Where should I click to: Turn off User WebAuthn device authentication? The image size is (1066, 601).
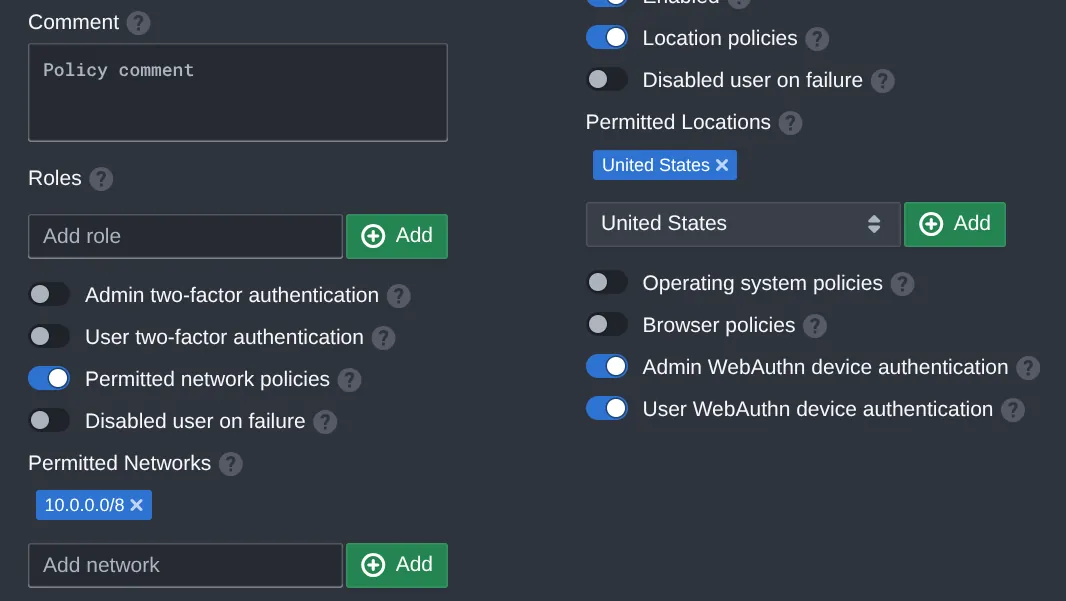607,409
